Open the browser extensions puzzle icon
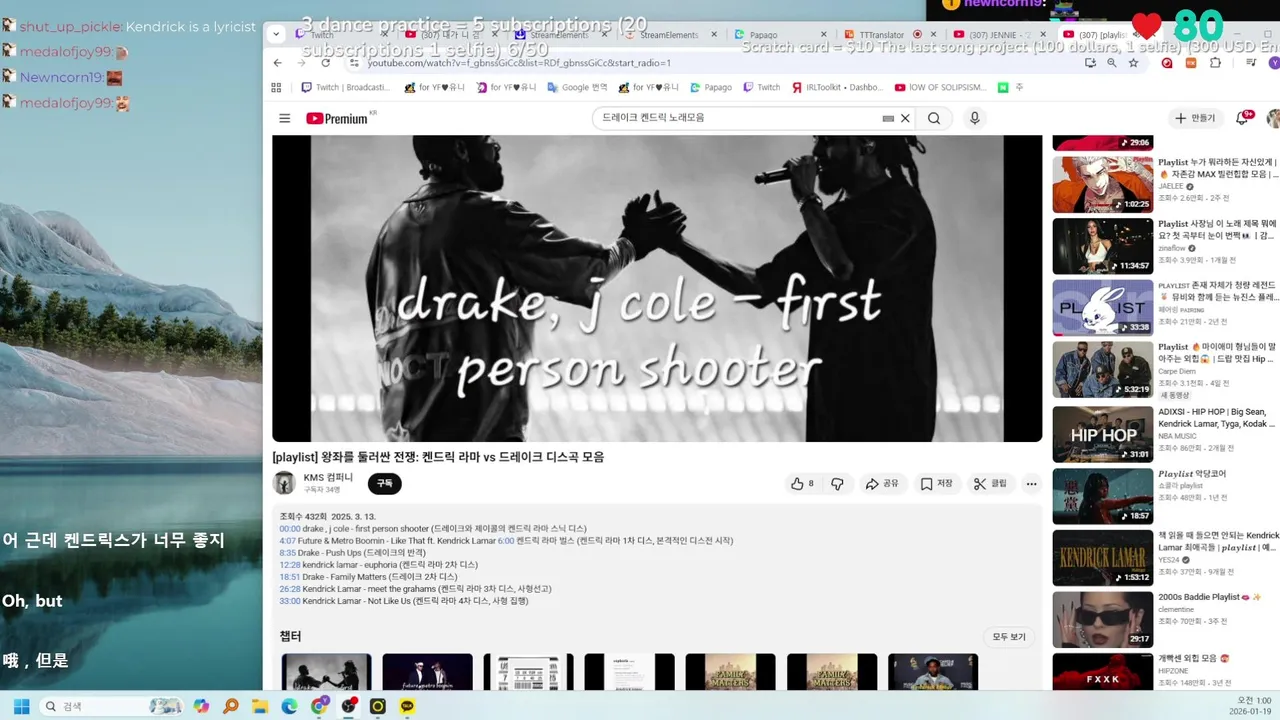This screenshot has height=720, width=1280. click(1215, 63)
